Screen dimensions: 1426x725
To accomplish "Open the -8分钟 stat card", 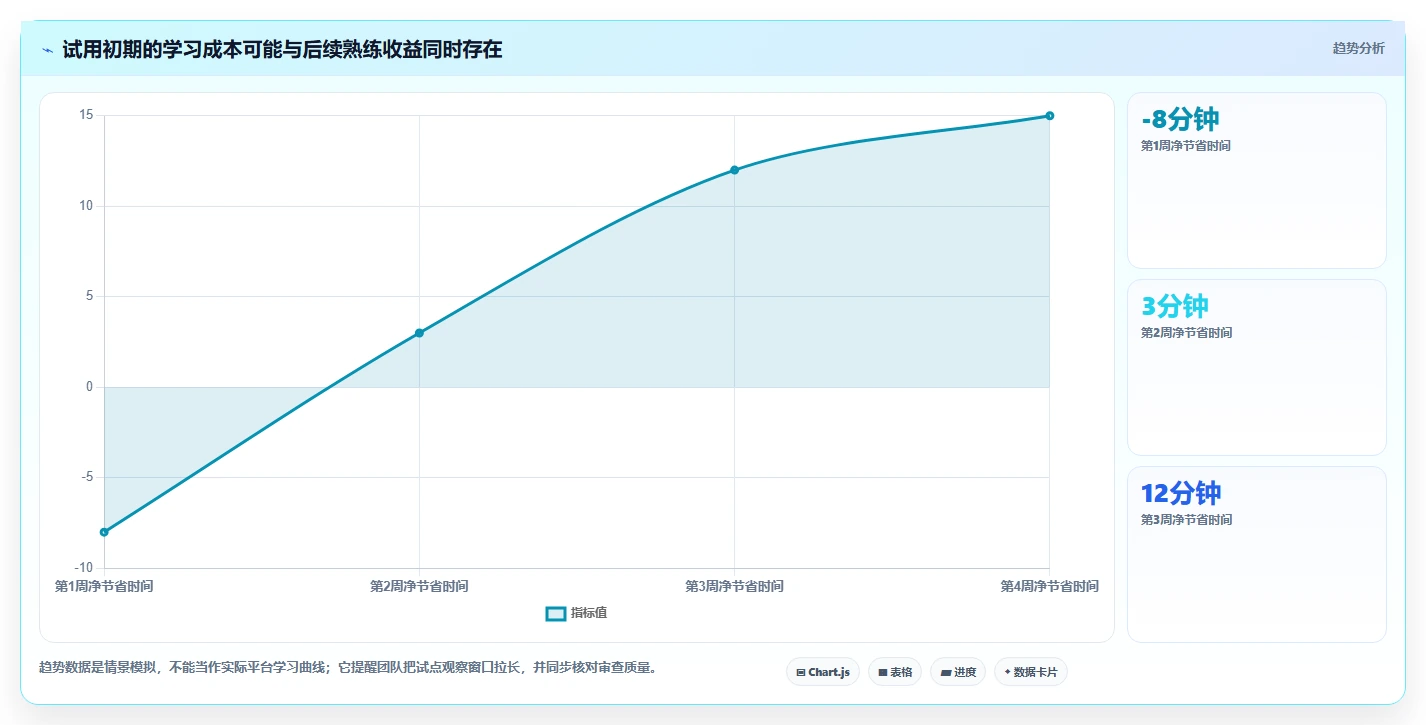I will pyautogui.click(x=1257, y=180).
